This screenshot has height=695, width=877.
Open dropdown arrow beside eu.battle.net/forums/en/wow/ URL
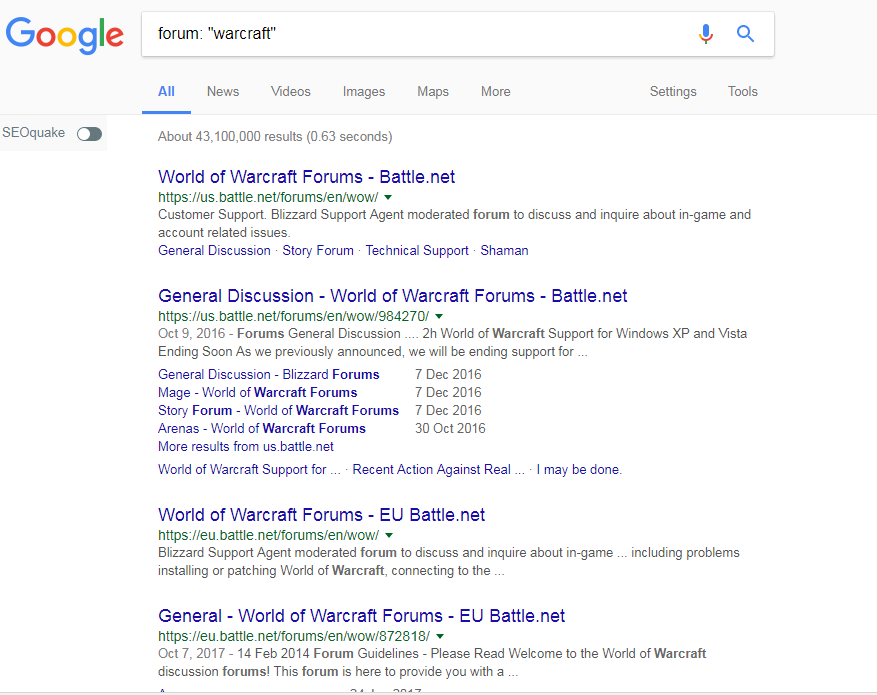(389, 536)
